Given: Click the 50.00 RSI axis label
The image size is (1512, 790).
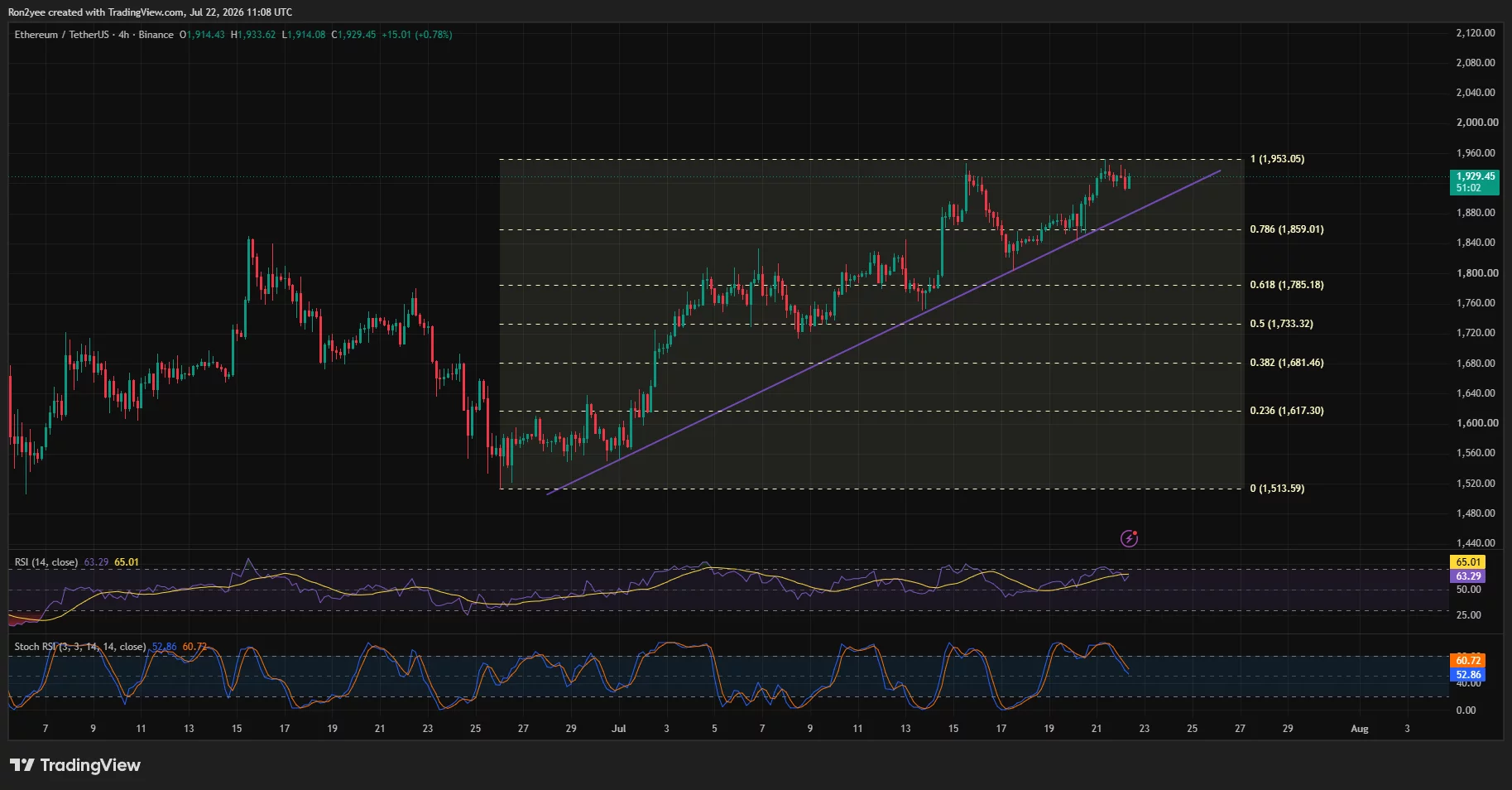Looking at the screenshot, I should coord(1469,590).
